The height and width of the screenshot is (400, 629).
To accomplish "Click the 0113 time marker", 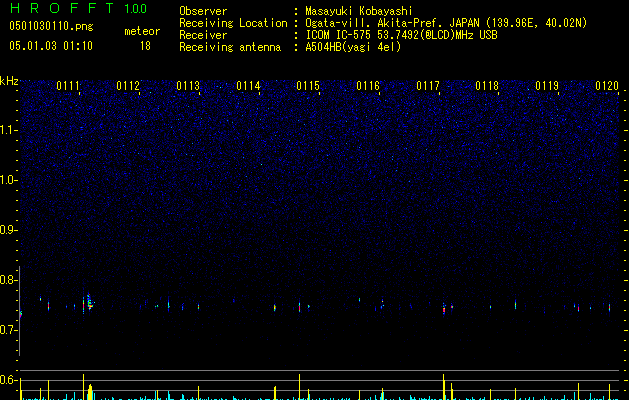I will 188,86.
